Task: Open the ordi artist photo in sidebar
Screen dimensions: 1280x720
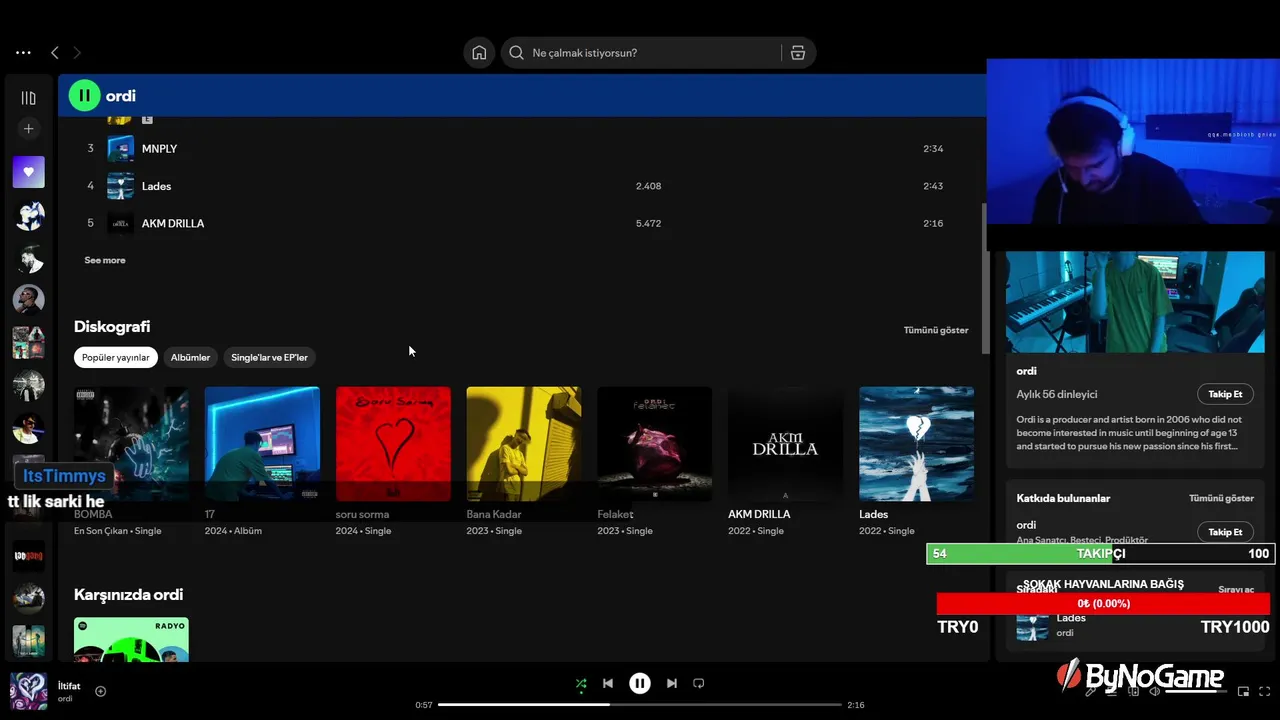Action: coord(1135,301)
